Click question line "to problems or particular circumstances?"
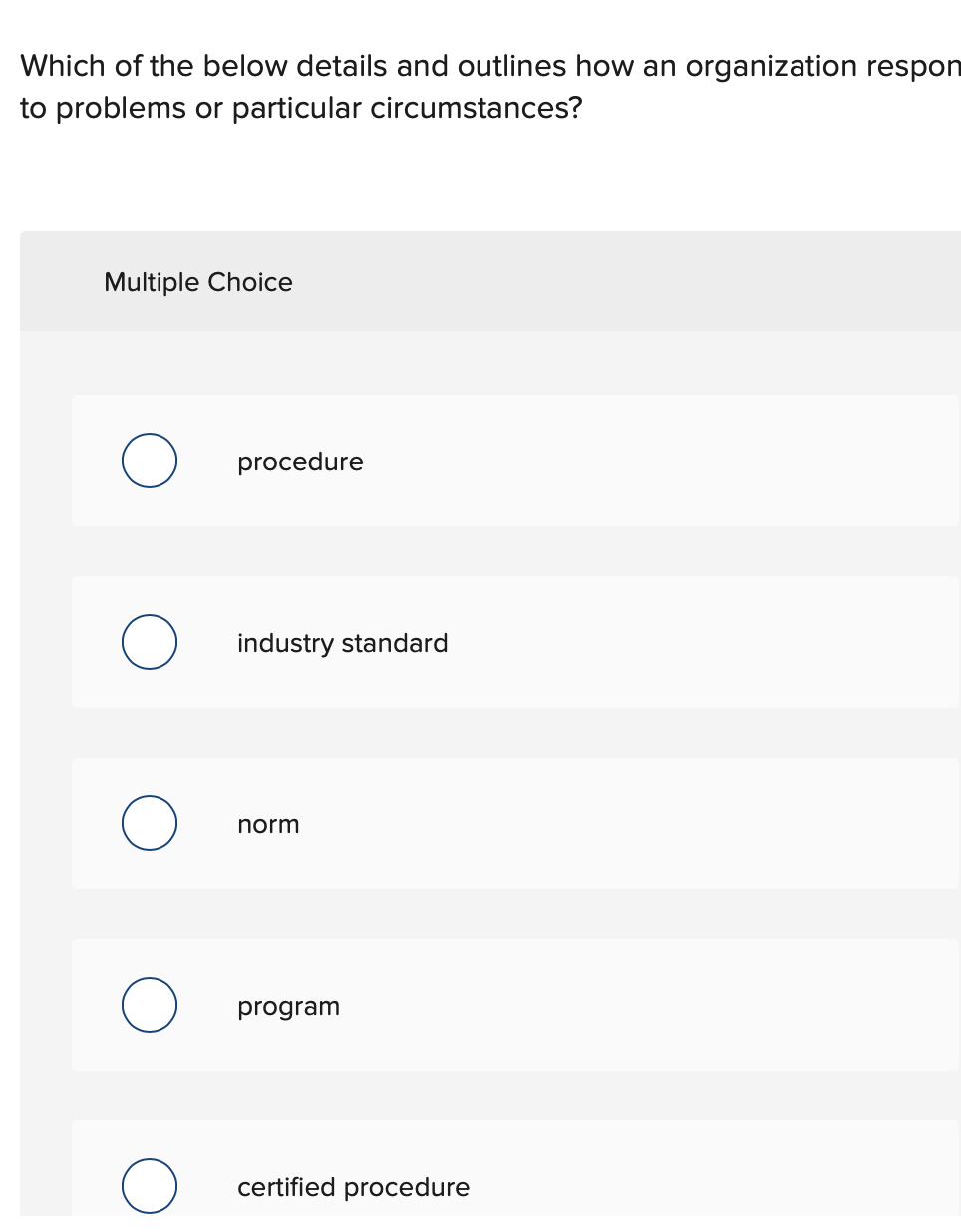Image resolution: width=961 pixels, height=1232 pixels. point(300,108)
